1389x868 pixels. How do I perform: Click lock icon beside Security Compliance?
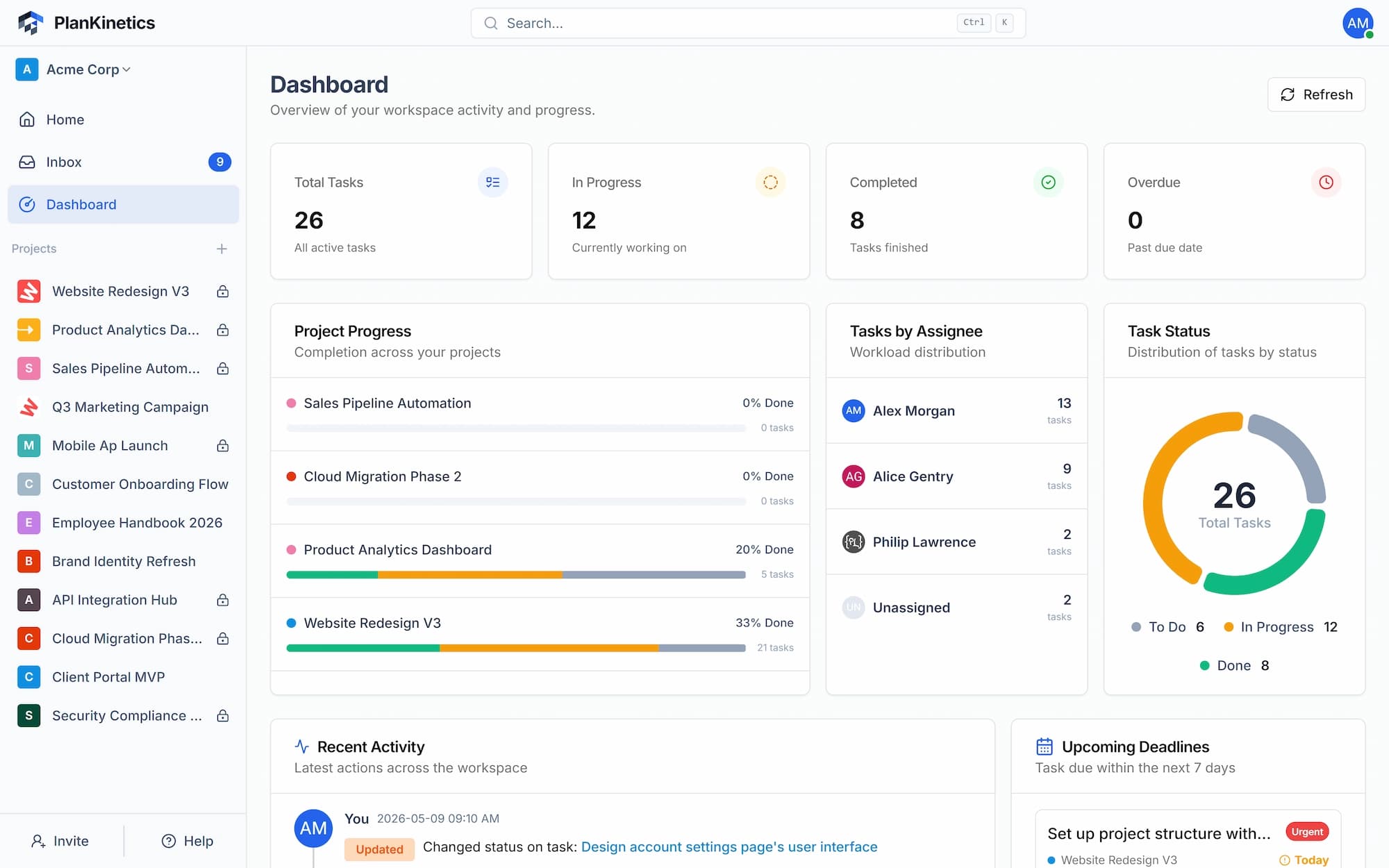click(x=222, y=716)
